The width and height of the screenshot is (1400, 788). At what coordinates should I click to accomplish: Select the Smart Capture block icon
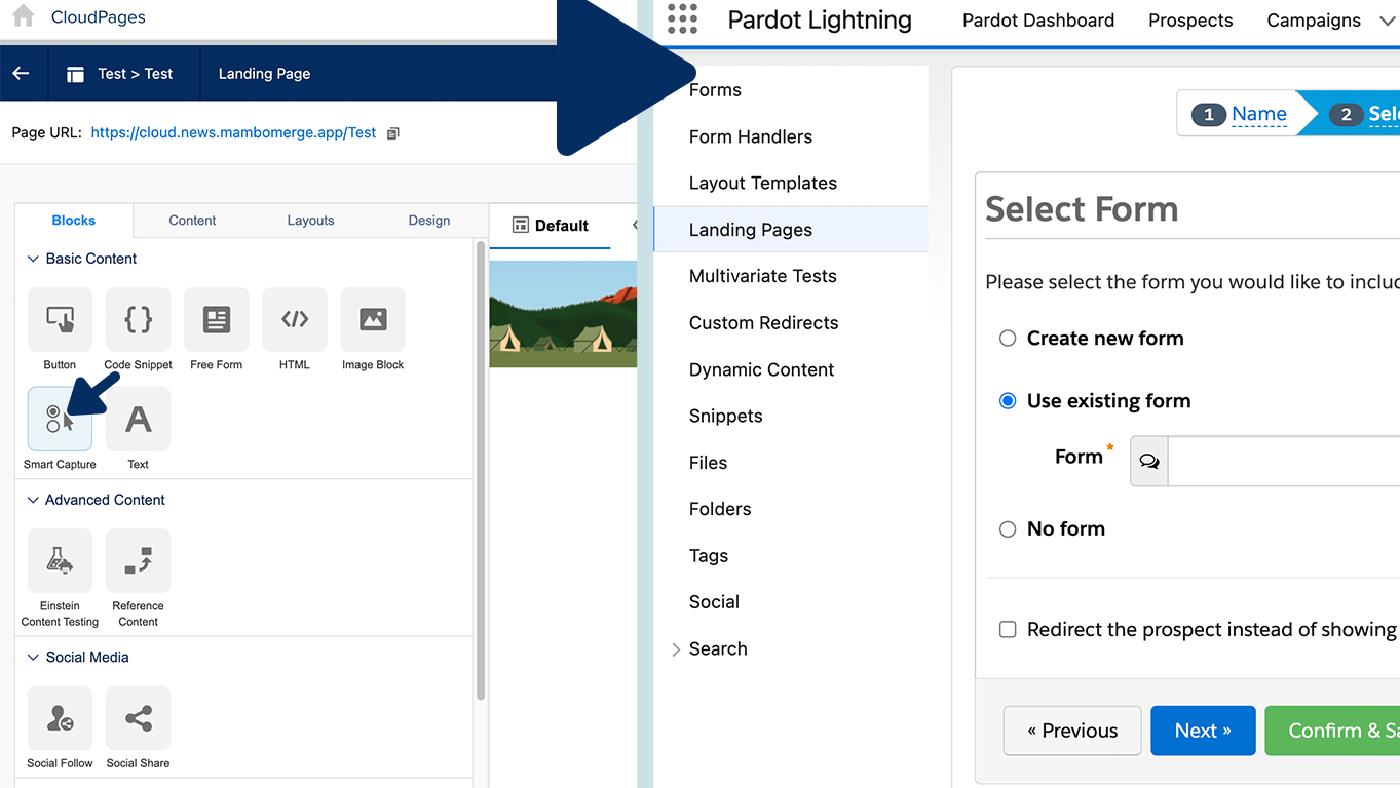(x=59, y=419)
